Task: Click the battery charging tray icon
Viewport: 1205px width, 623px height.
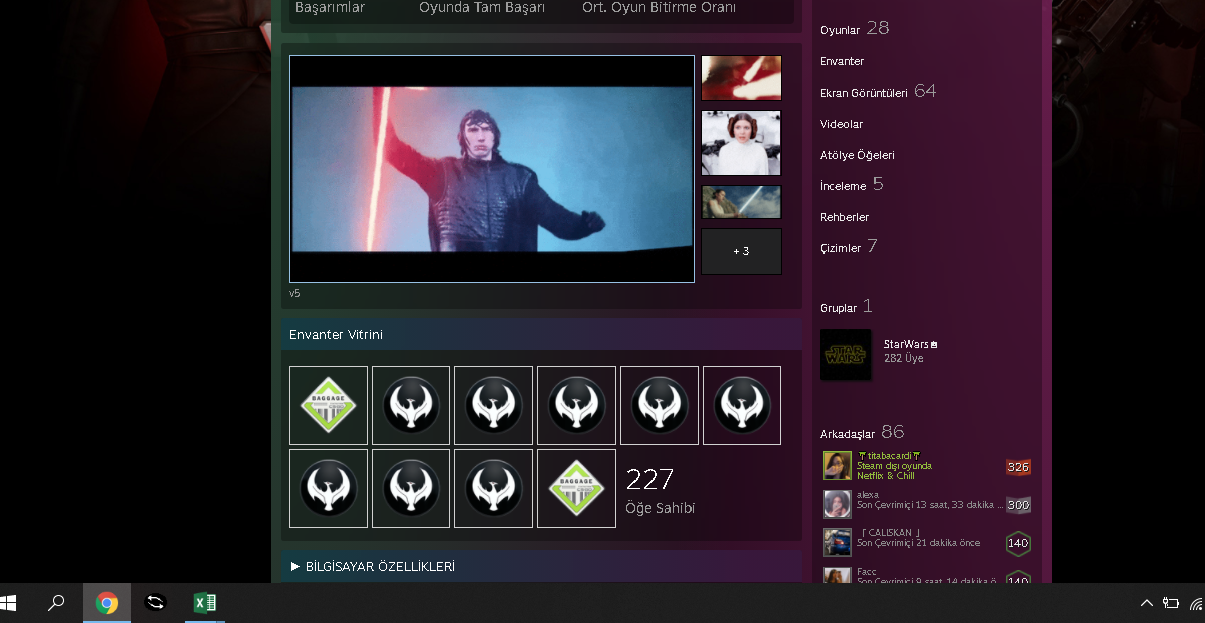Action: [1171, 603]
